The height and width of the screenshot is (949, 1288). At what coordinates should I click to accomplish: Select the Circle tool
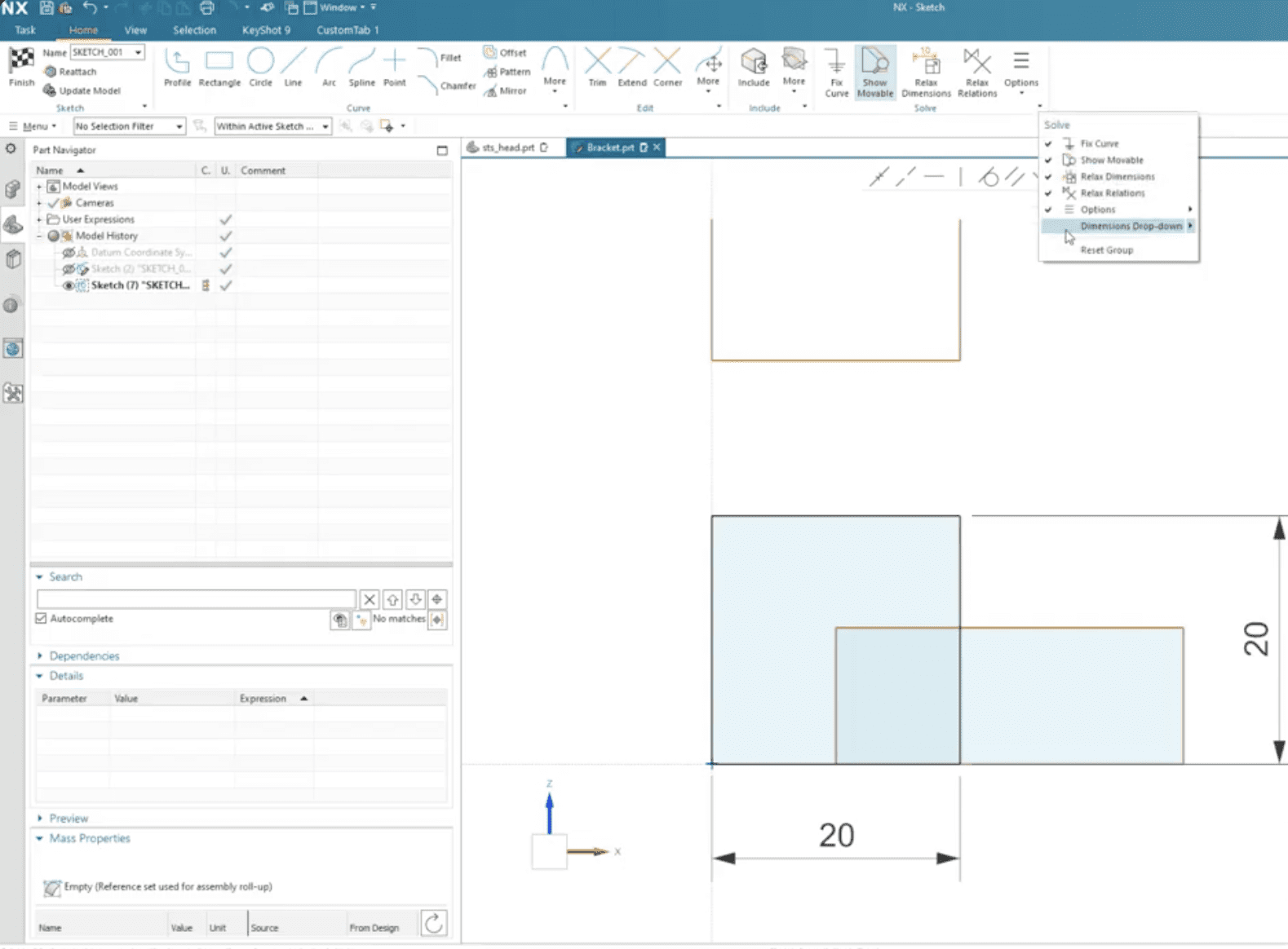pyautogui.click(x=260, y=67)
